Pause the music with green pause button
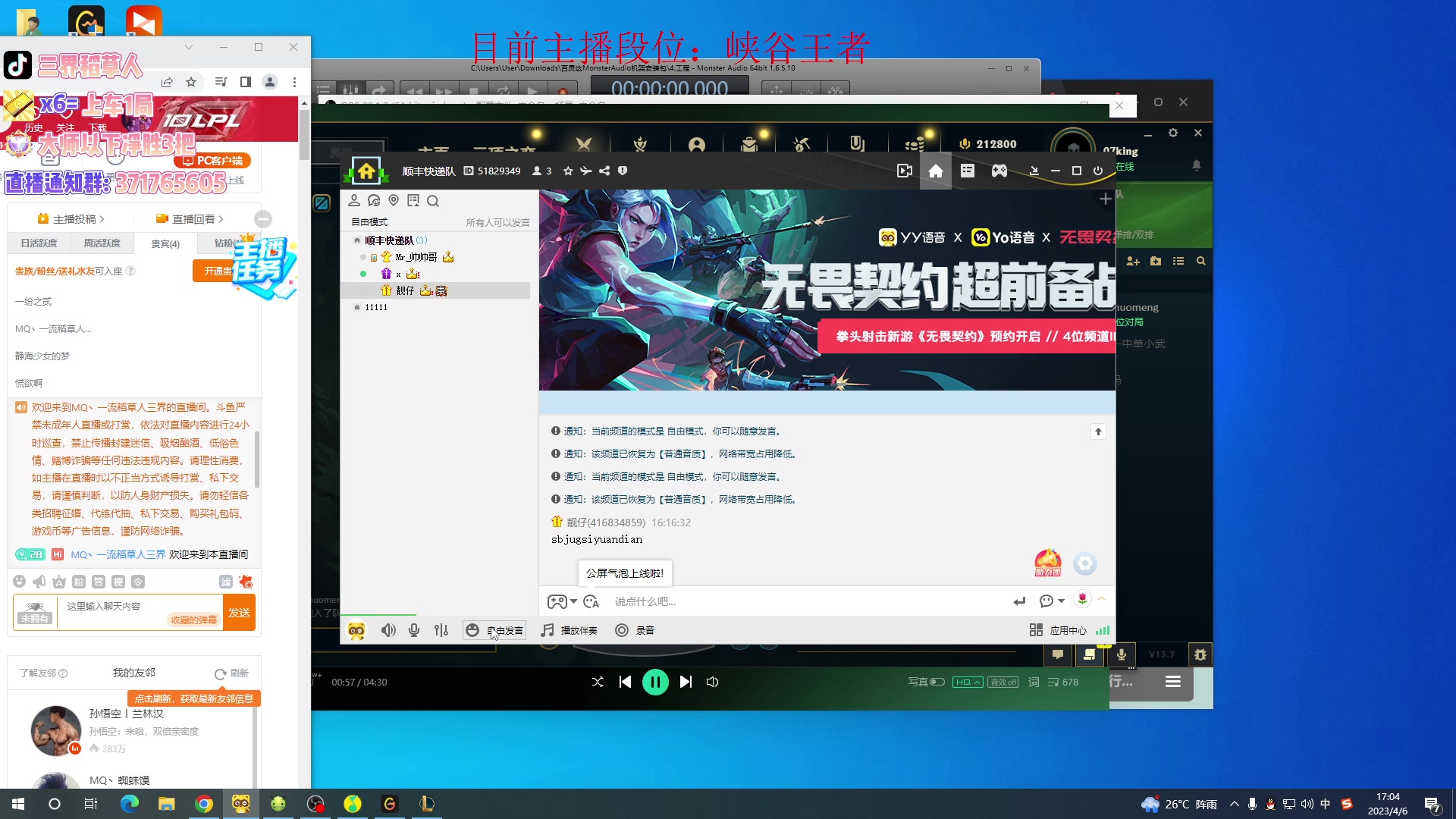 [x=655, y=682]
